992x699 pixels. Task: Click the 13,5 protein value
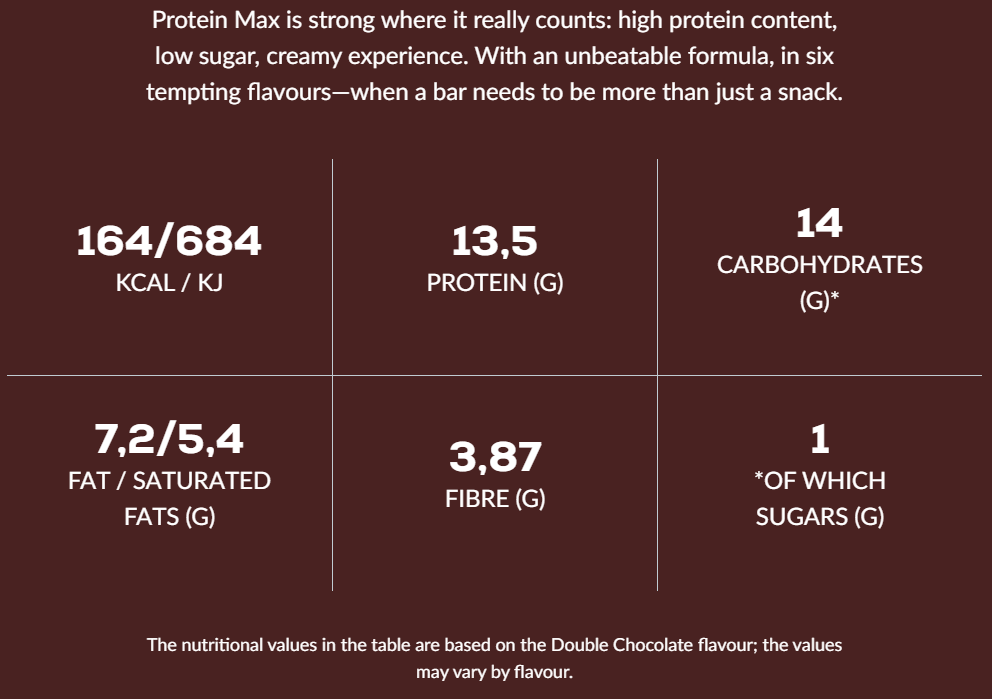pyautogui.click(x=495, y=241)
